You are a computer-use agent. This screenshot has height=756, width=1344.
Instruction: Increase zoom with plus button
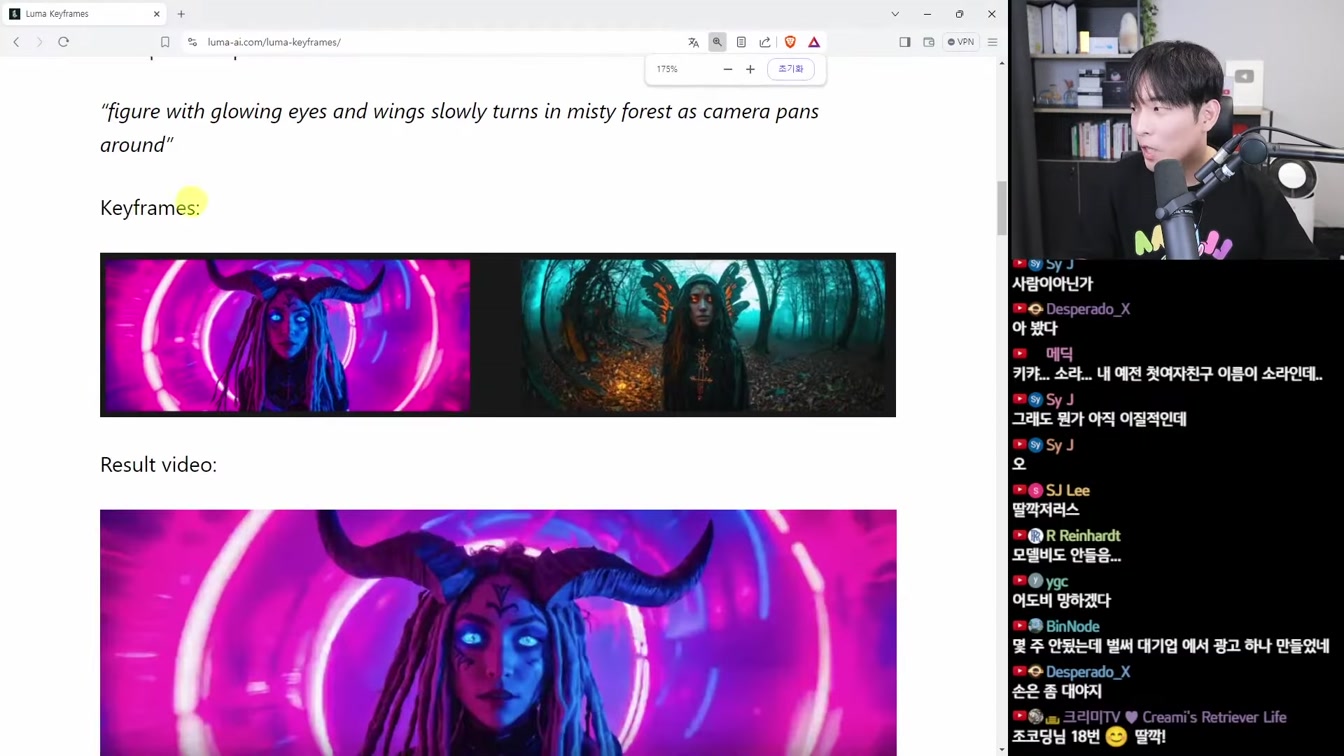[750, 69]
